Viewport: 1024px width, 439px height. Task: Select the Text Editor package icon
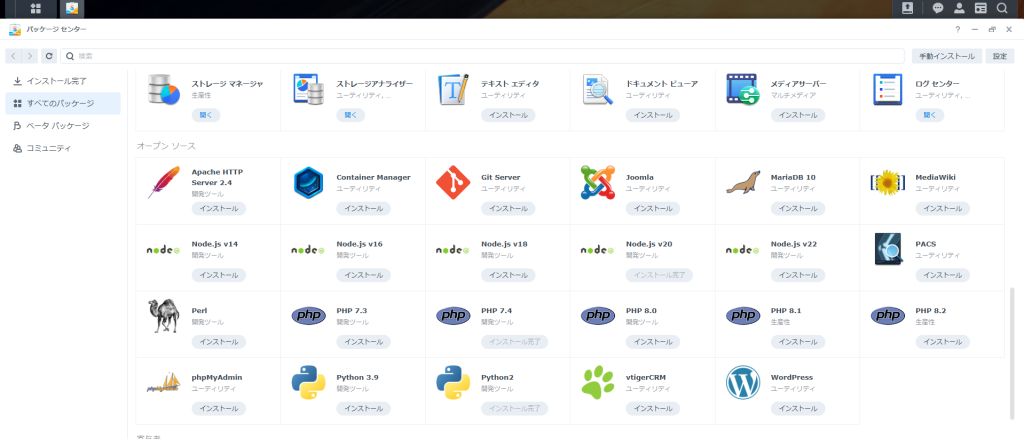[453, 89]
